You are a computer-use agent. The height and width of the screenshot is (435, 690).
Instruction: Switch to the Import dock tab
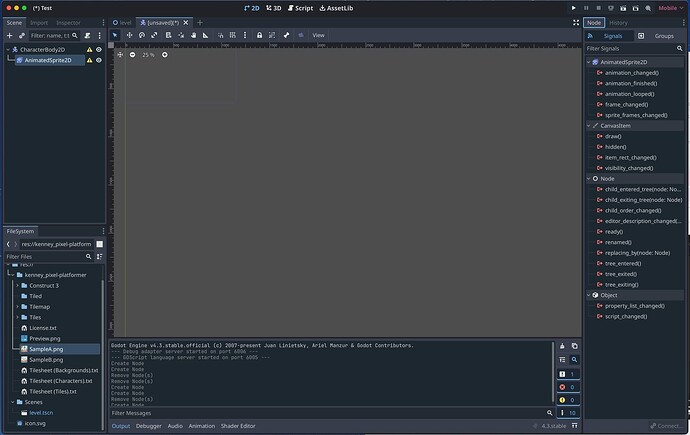tap(39, 23)
